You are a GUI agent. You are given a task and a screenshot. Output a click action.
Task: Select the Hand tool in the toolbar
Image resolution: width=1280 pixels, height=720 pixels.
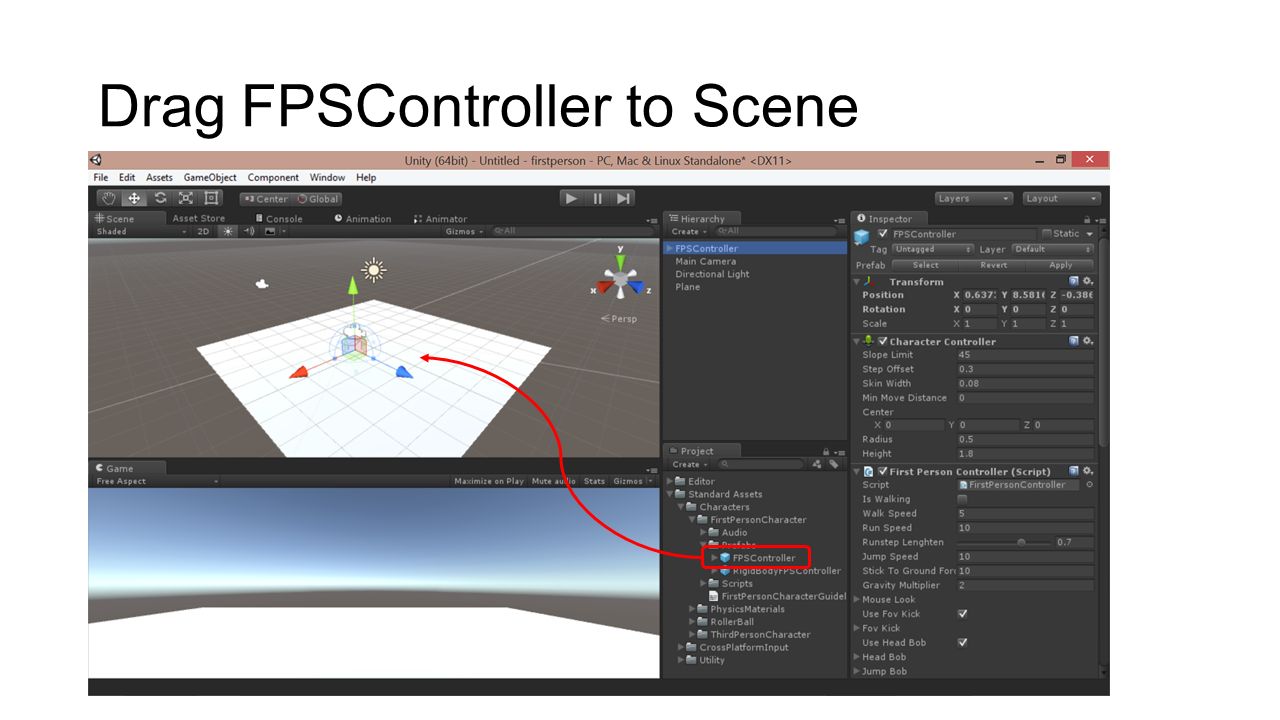click(109, 198)
